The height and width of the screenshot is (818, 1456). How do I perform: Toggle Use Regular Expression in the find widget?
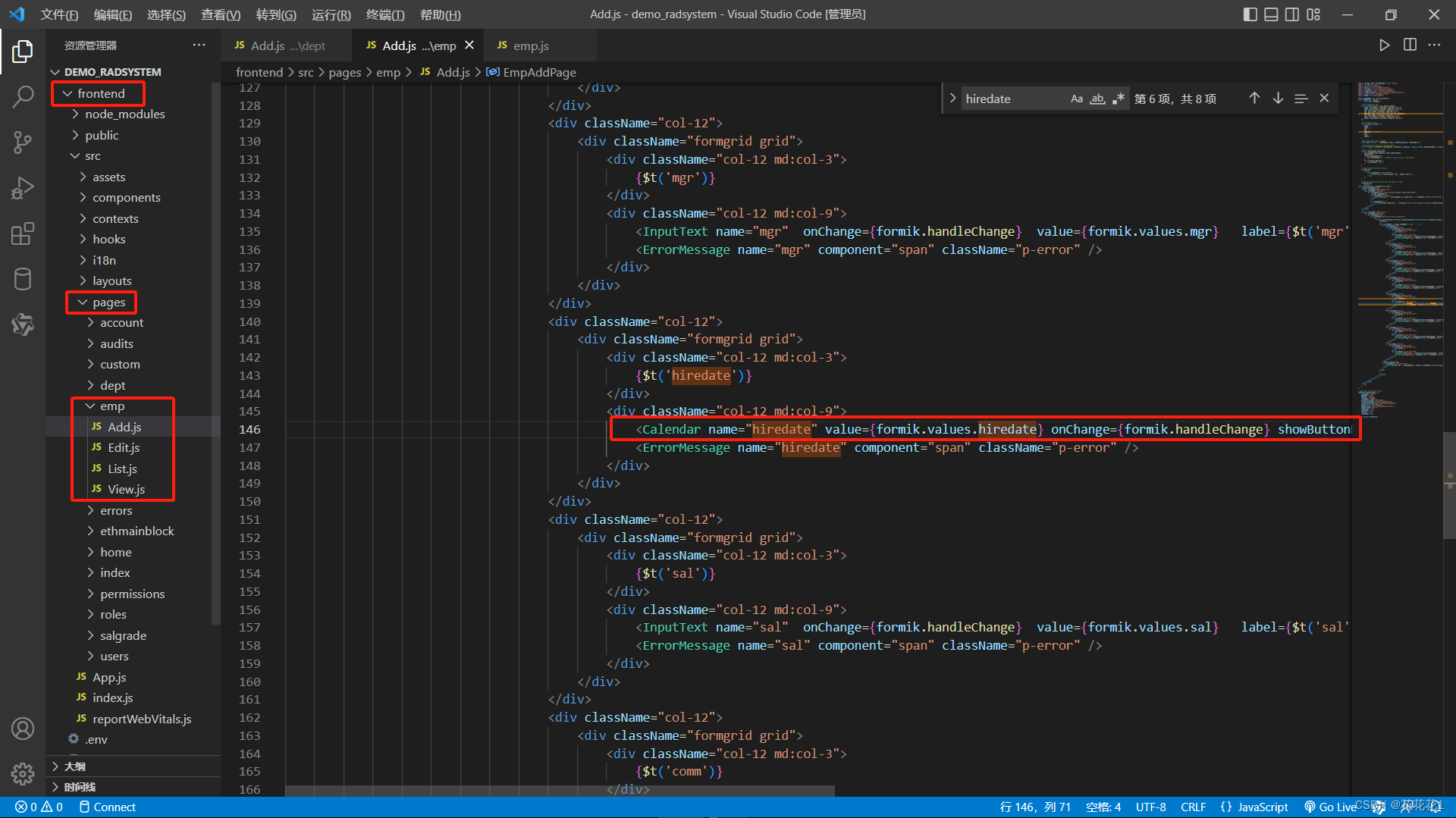[x=1119, y=99]
